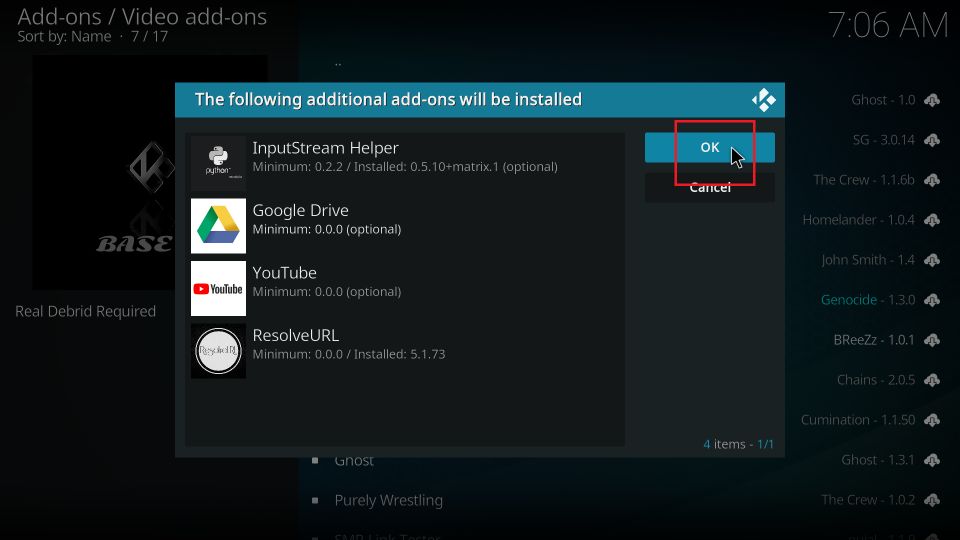Select The Crew - 1.0.2 entry
The width and height of the screenshot is (960, 540).
click(x=868, y=500)
